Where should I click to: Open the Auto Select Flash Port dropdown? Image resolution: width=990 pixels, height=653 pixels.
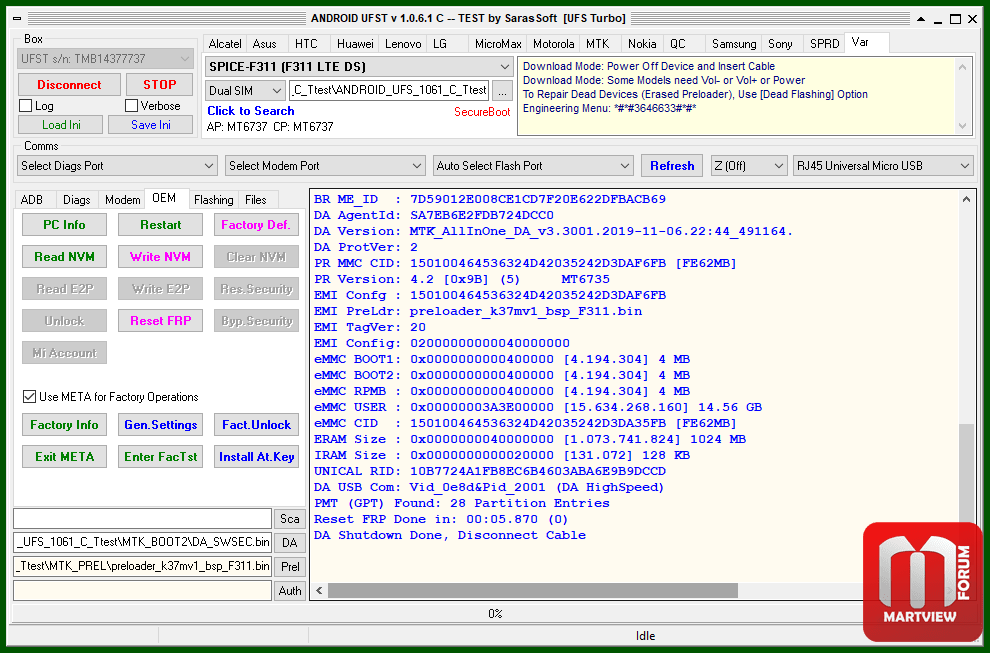pyautogui.click(x=533, y=165)
